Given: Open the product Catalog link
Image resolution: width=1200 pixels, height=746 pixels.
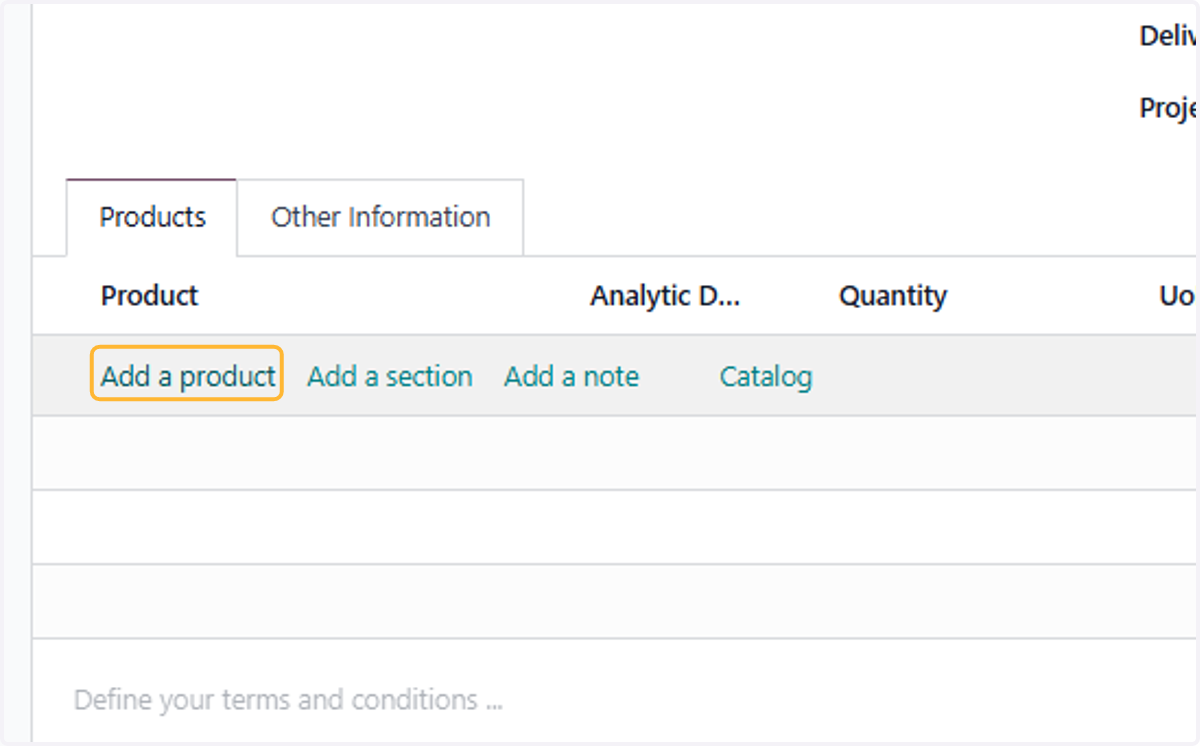Looking at the screenshot, I should 766,376.
